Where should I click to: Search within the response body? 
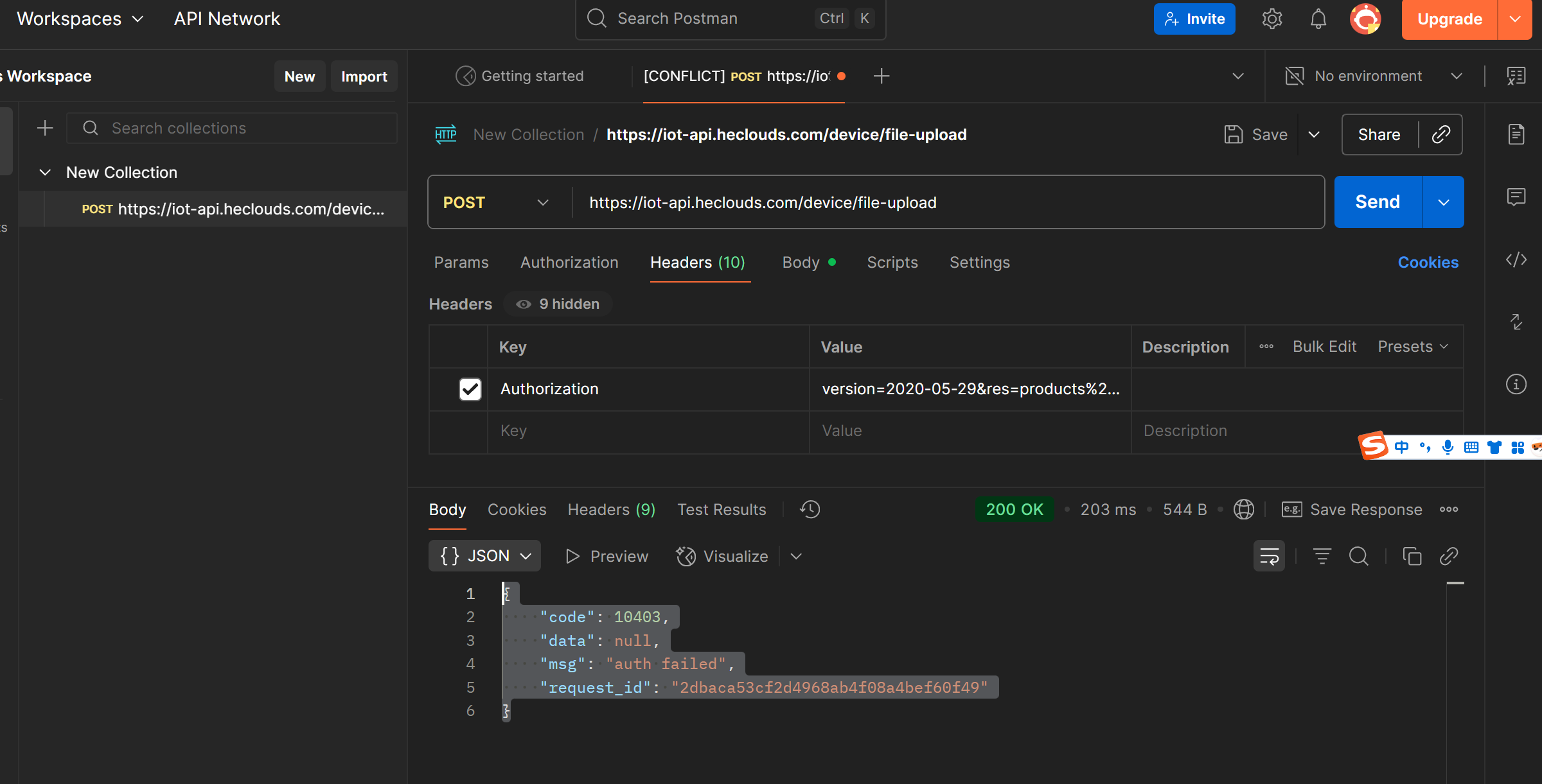pos(1358,556)
